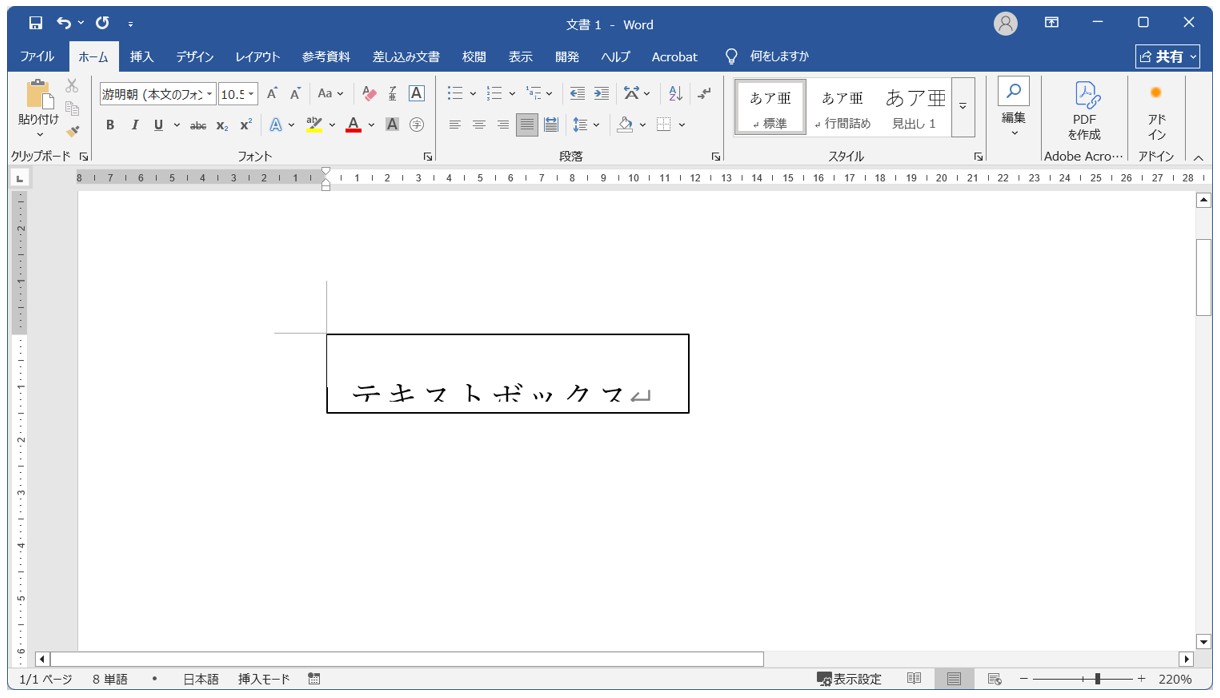Screen dimensions: 1220x698
Task: Click the Save icon in title bar
Action: (36, 23)
